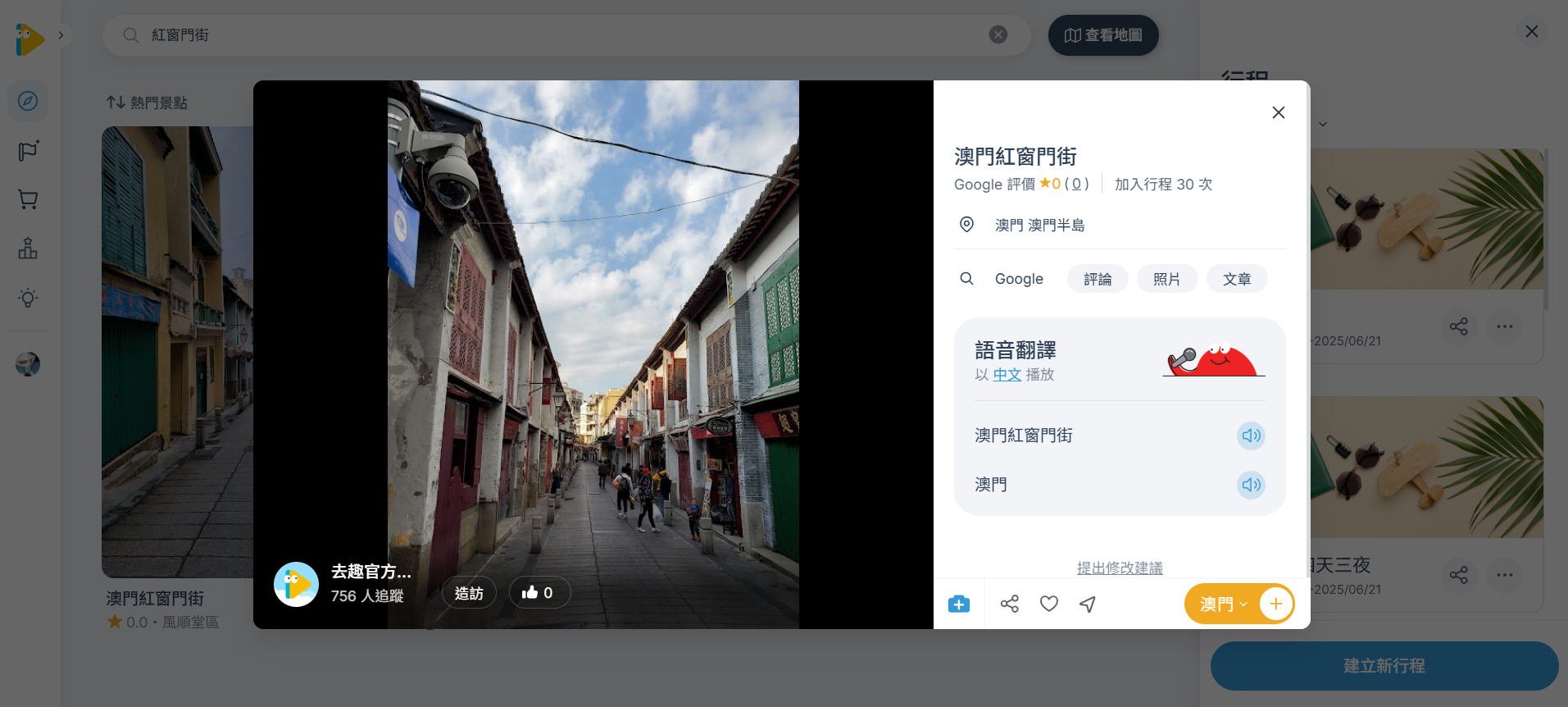1568x707 pixels.
Task: Close the itinerary side panel
Action: pos(1531,31)
